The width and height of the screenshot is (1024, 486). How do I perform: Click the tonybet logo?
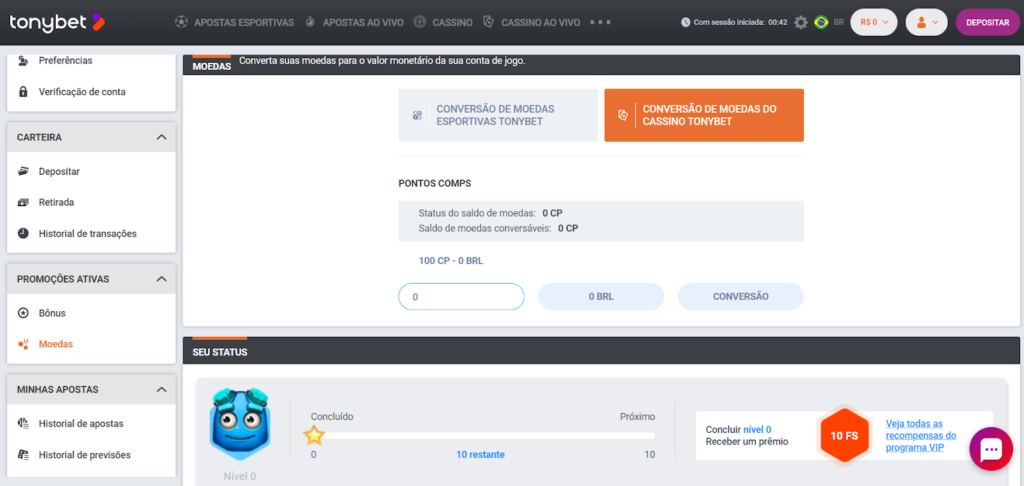pos(55,21)
